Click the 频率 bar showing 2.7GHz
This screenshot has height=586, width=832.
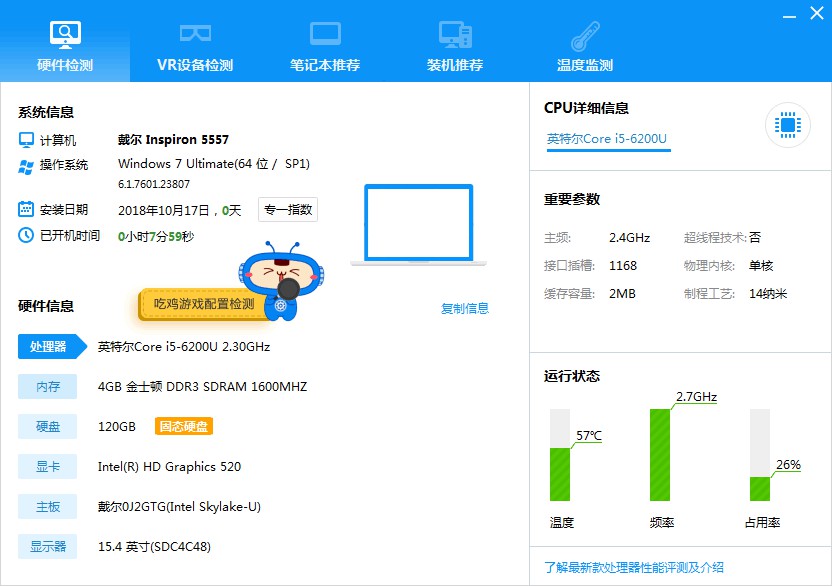pos(660,455)
